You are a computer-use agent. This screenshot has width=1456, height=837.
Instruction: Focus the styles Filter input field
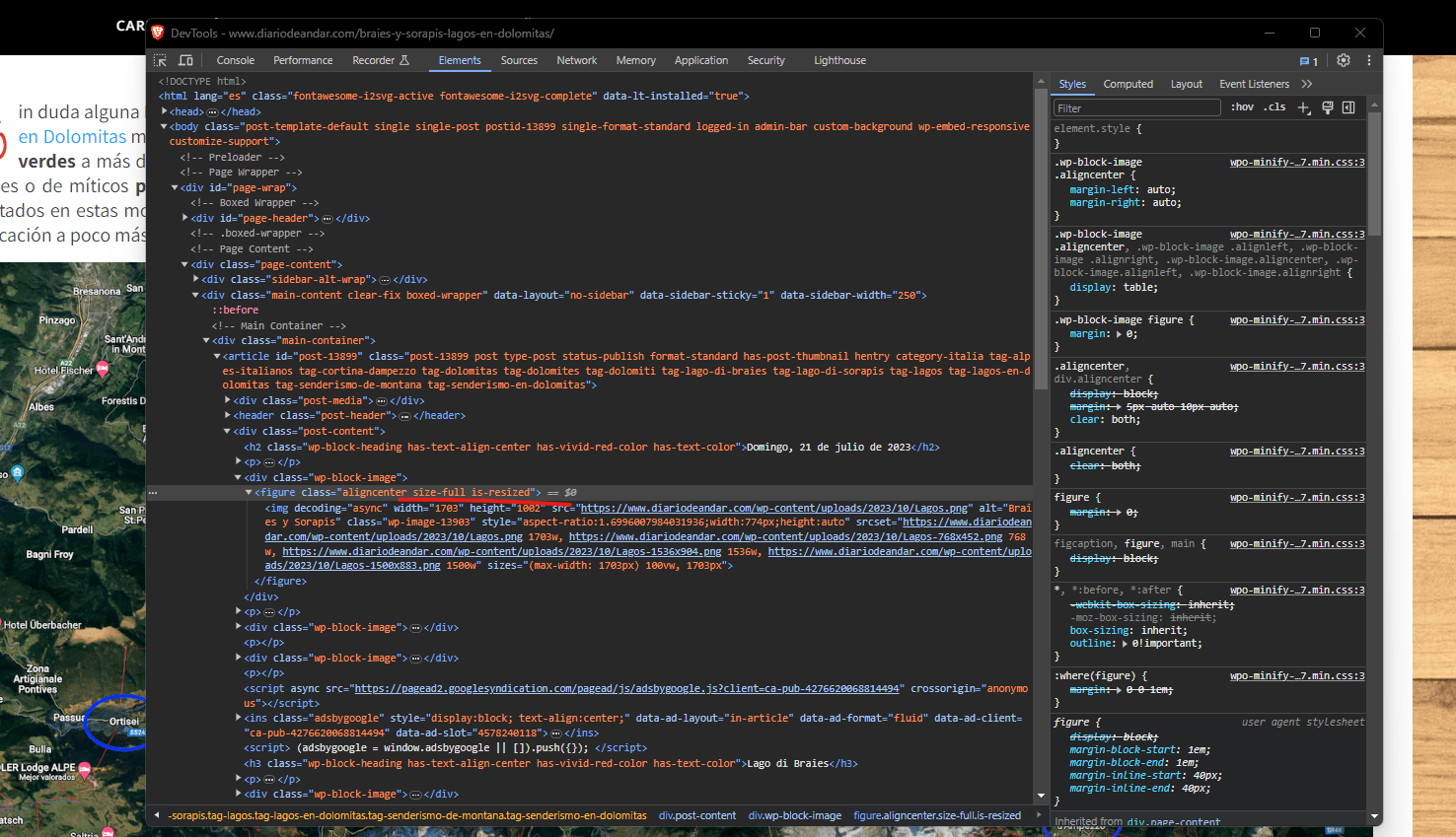click(1137, 107)
